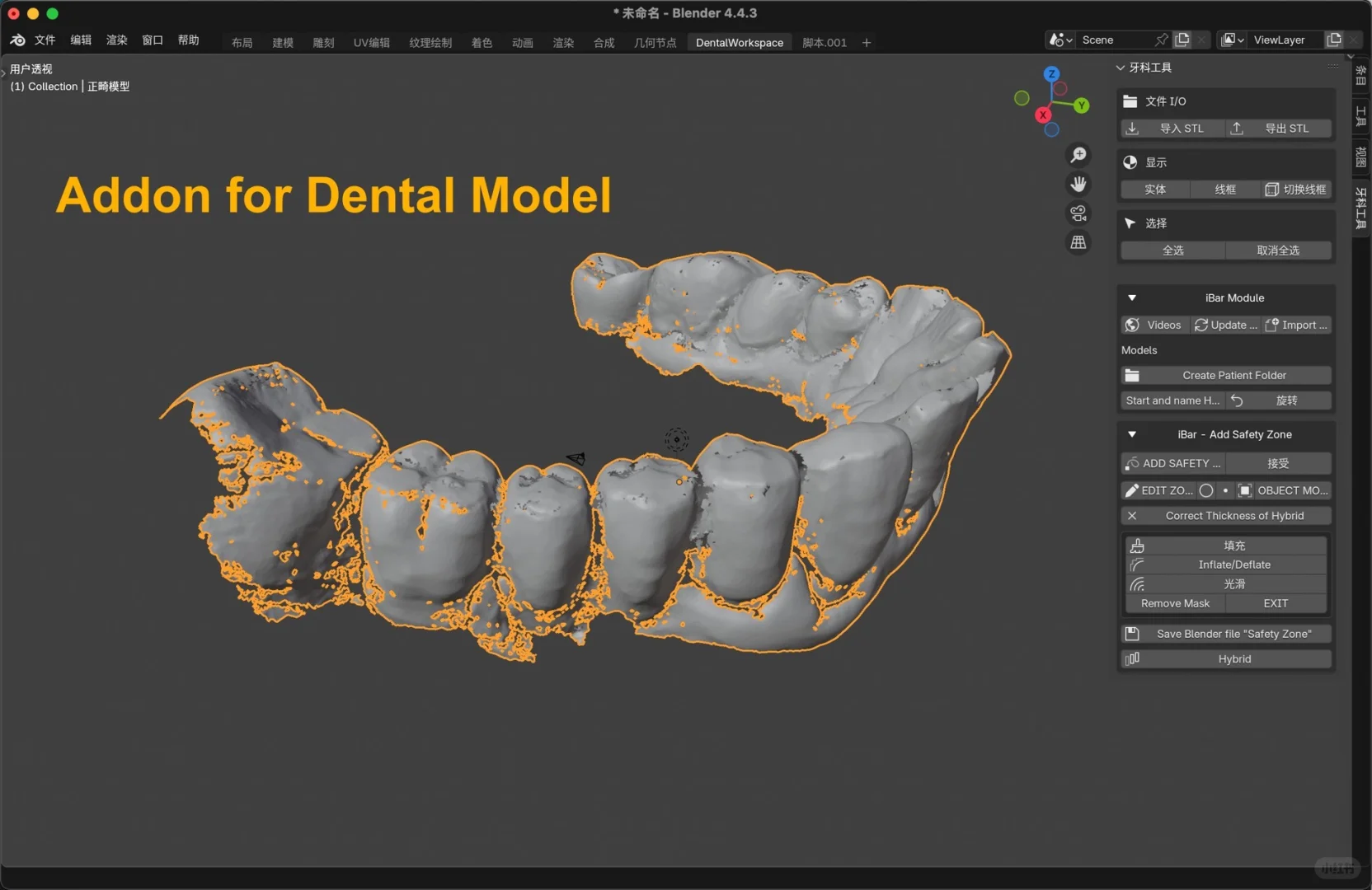Click the hollow circle button
This screenshot has height=890, width=1372.
pyautogui.click(x=1206, y=491)
